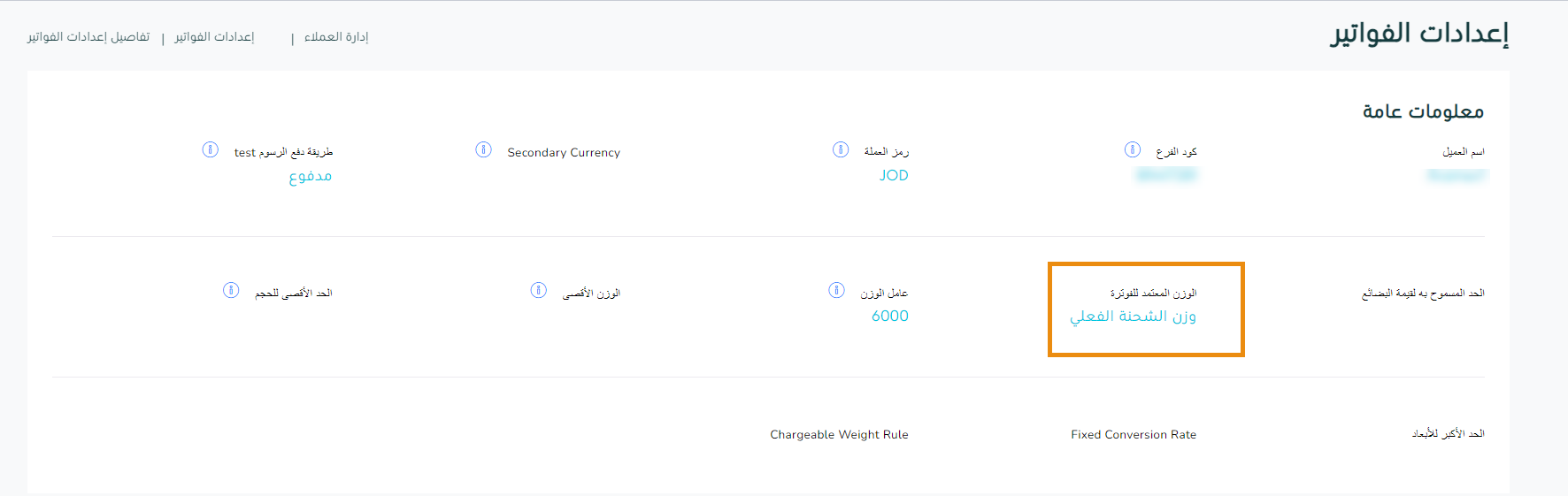
Task: Click الحد المسموح به لقيمة البضائع label
Action: click(x=1423, y=293)
